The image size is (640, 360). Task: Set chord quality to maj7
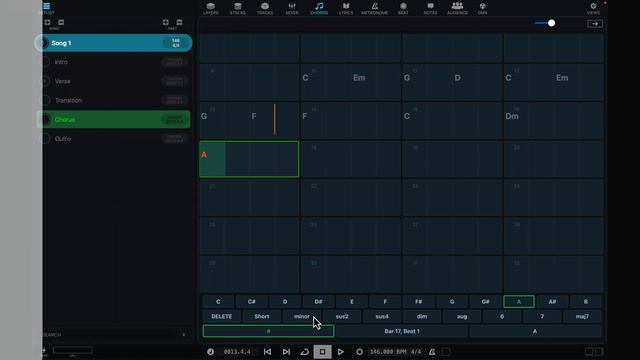point(582,316)
